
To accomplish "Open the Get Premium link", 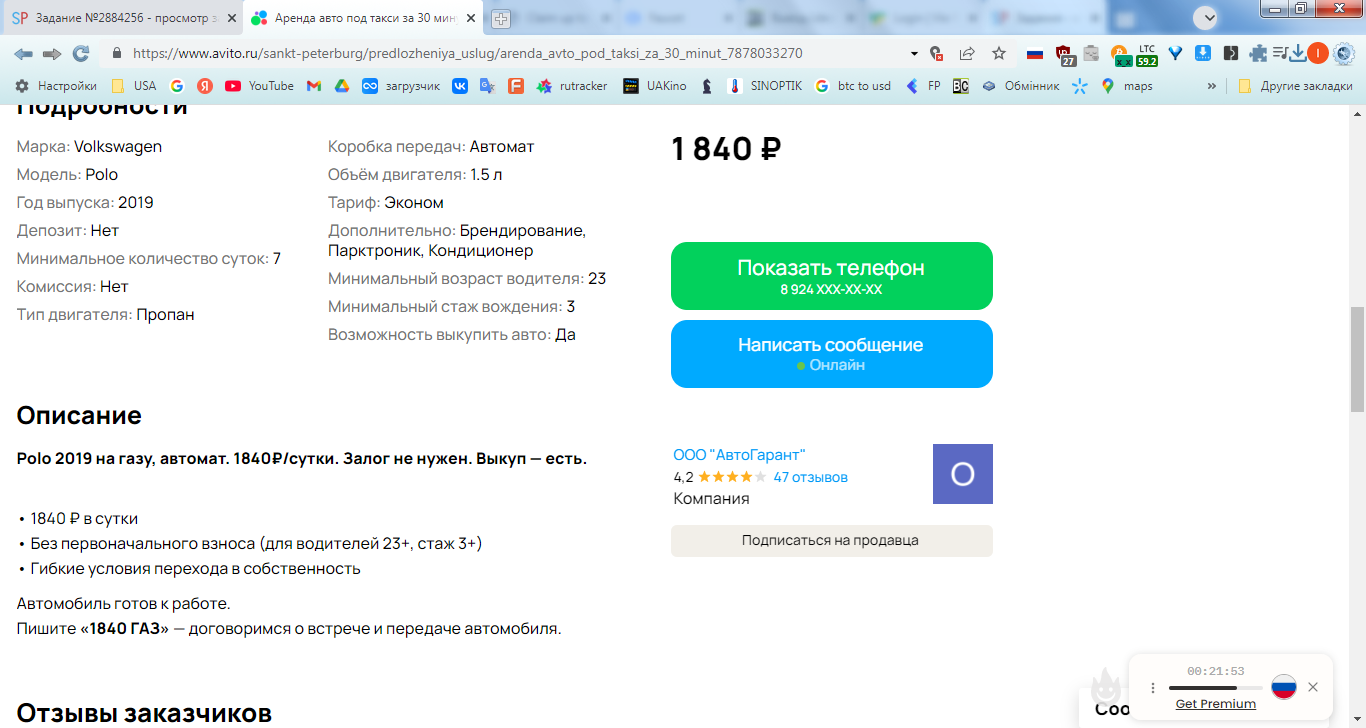I will coord(1216,704).
